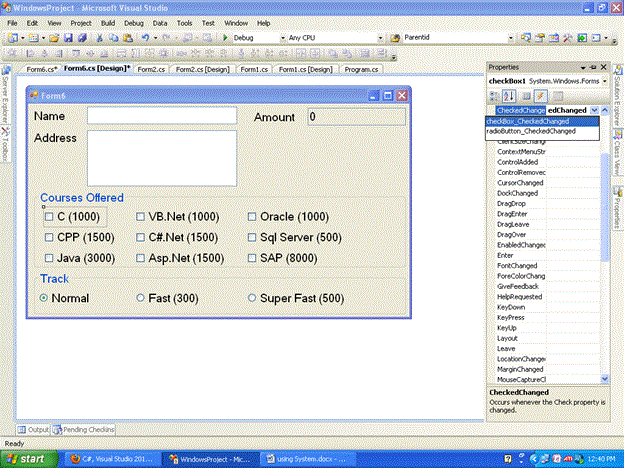Image resolution: width=624 pixels, height=468 pixels.
Task: Check the Sql Server (500) checkbox
Action: (x=252, y=238)
